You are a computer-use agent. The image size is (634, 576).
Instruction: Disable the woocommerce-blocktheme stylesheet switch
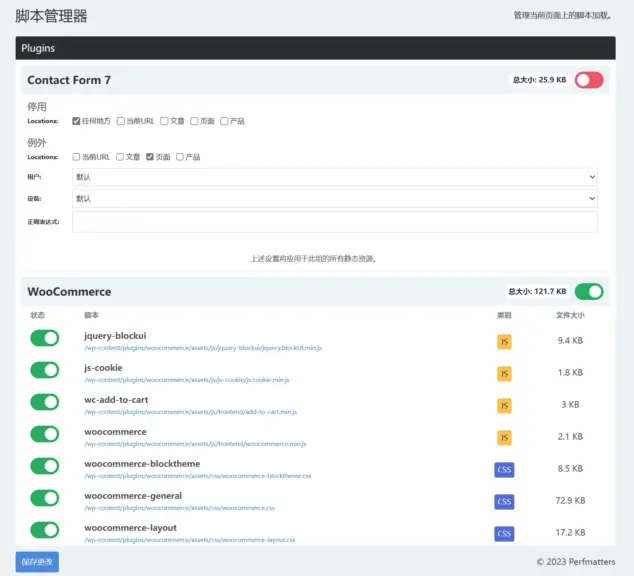44,466
